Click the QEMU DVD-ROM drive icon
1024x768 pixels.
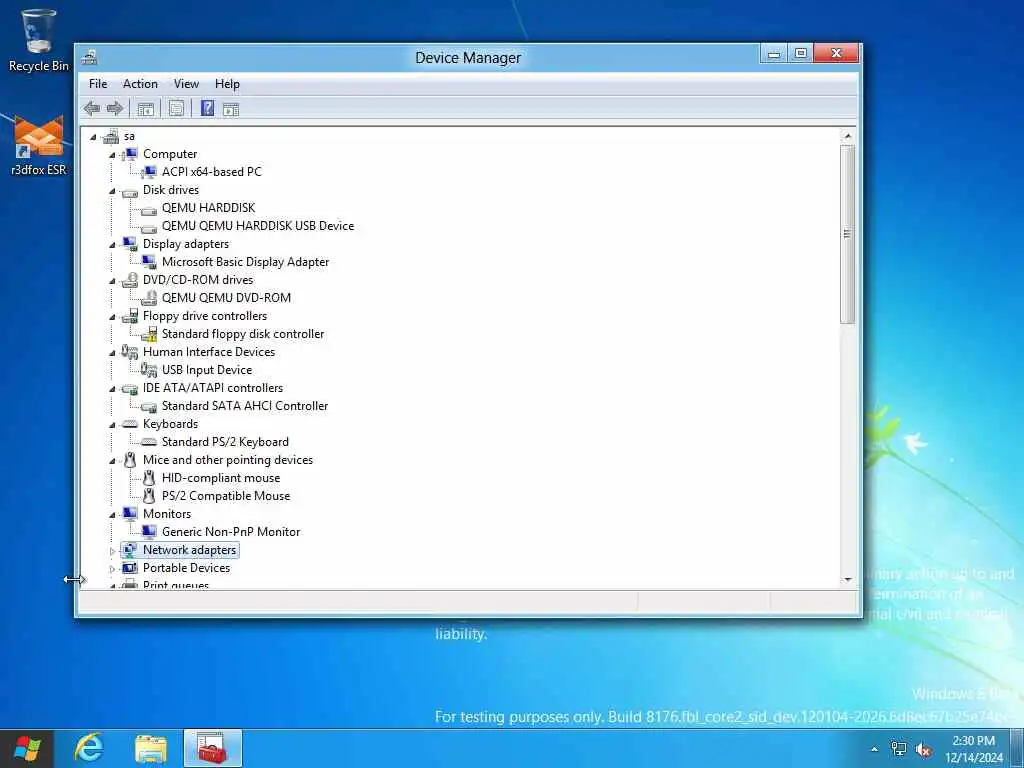(149, 298)
